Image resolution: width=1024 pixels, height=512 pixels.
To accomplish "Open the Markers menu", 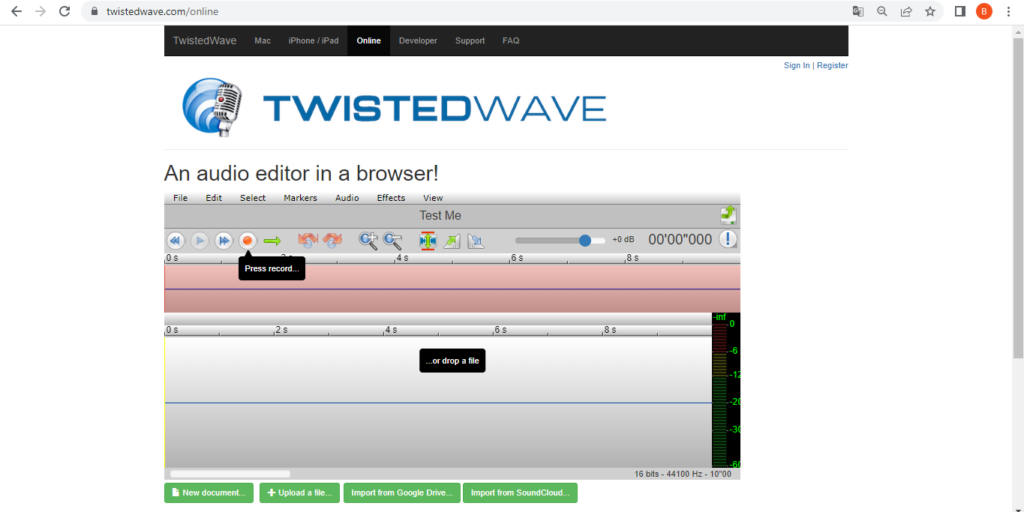I will point(300,198).
